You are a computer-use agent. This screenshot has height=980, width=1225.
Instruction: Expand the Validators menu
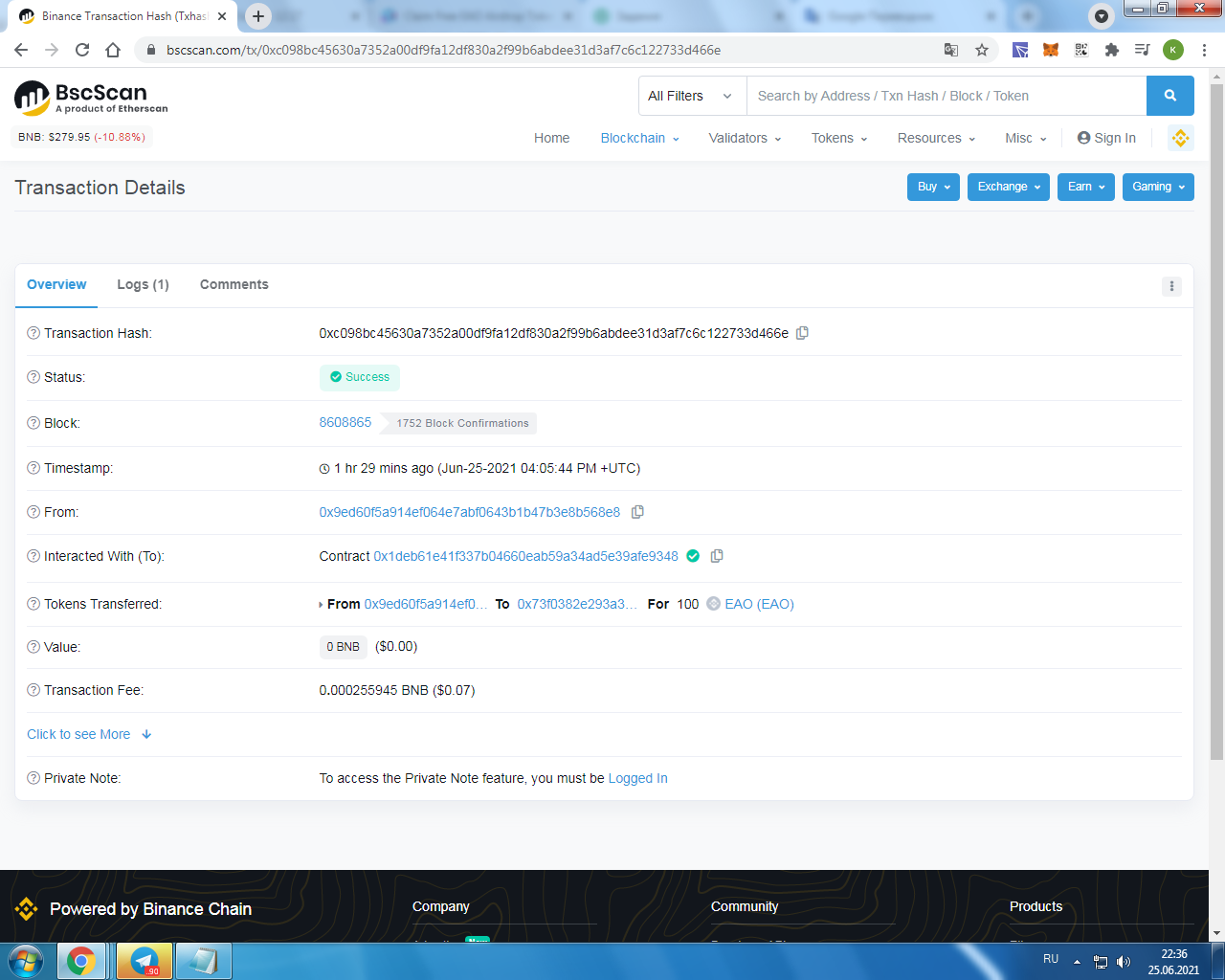(745, 138)
